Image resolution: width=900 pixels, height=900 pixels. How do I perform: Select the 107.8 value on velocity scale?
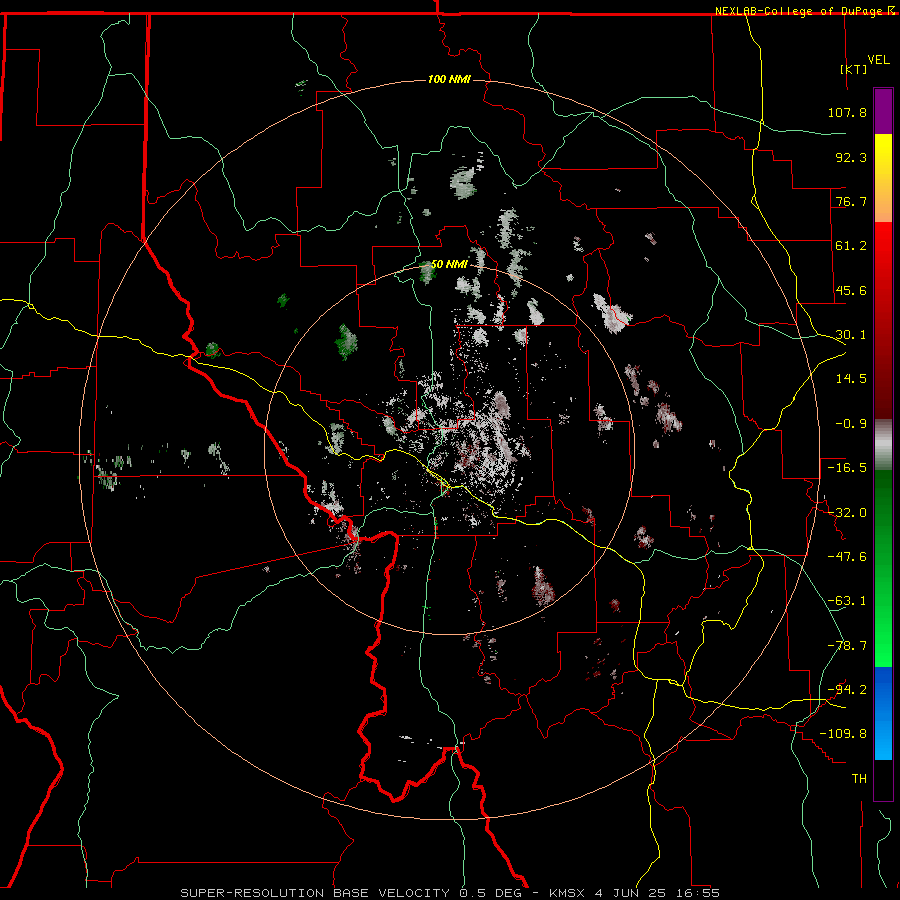[x=847, y=112]
